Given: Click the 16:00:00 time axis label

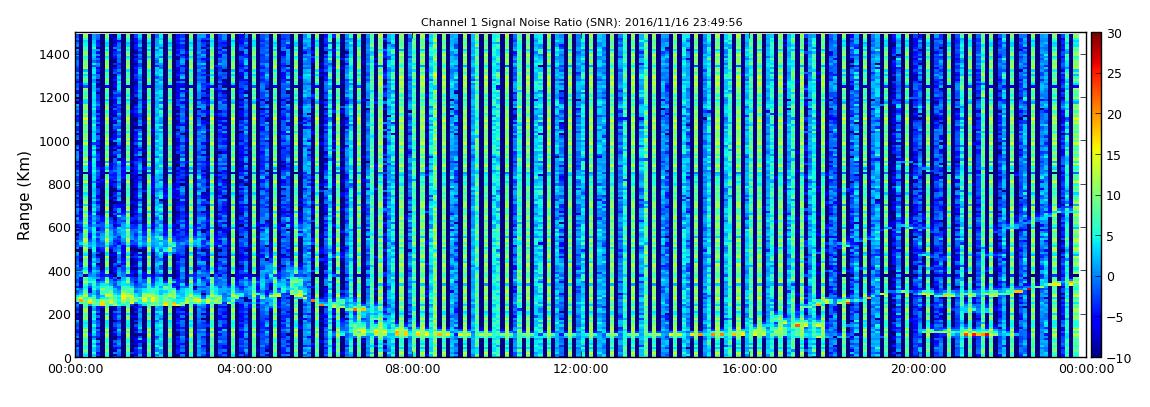Looking at the screenshot, I should [x=749, y=370].
